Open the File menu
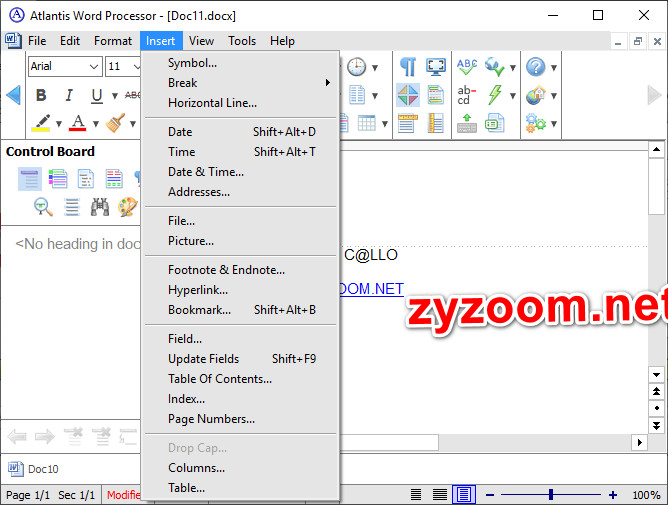Screen dimensions: 668x505 pos(37,41)
